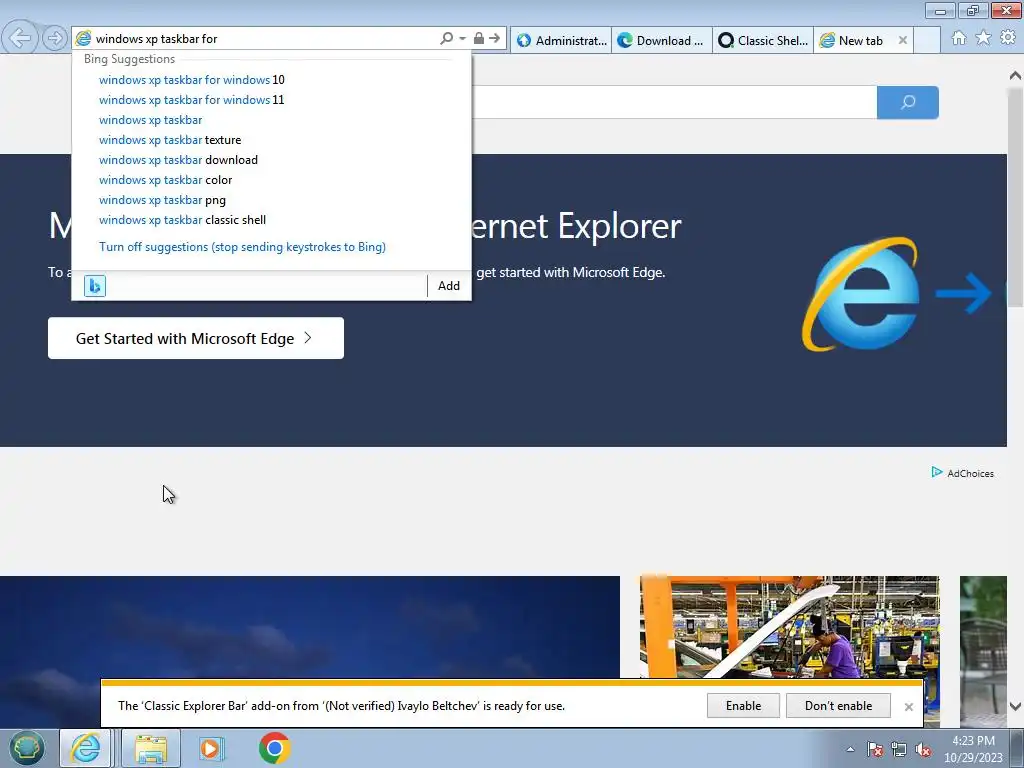Enable the Classic Explorer Bar add-on
The image size is (1024, 768).
point(743,706)
